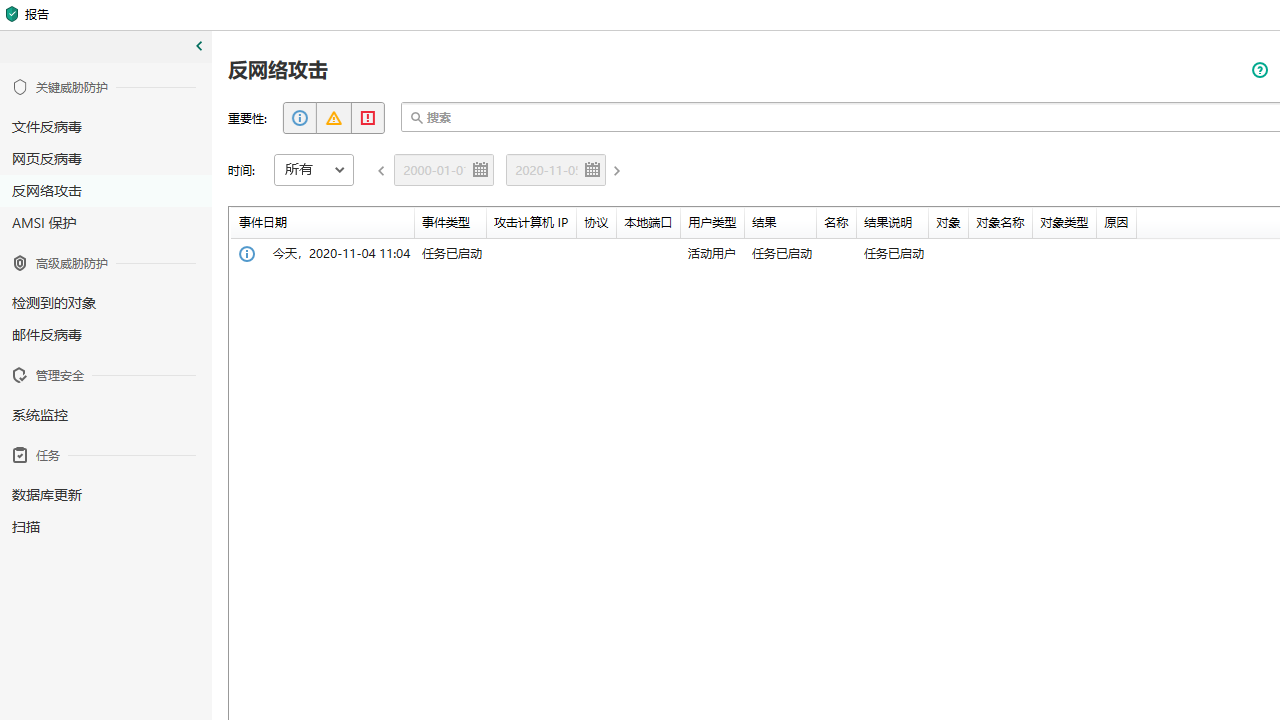Viewport: 1280px width, 720px height.
Task: Collapse the sidebar with the left chevron
Action: [198, 45]
